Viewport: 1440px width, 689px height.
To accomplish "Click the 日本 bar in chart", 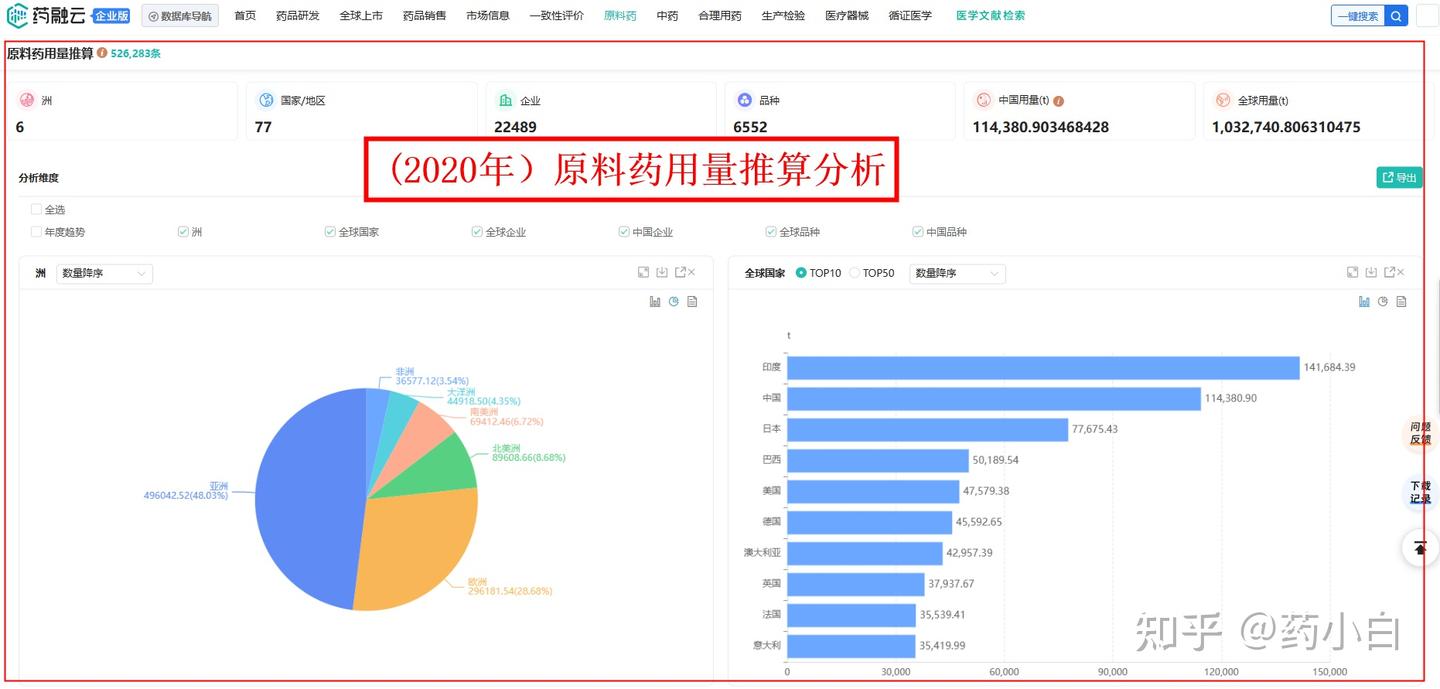I will click(928, 429).
